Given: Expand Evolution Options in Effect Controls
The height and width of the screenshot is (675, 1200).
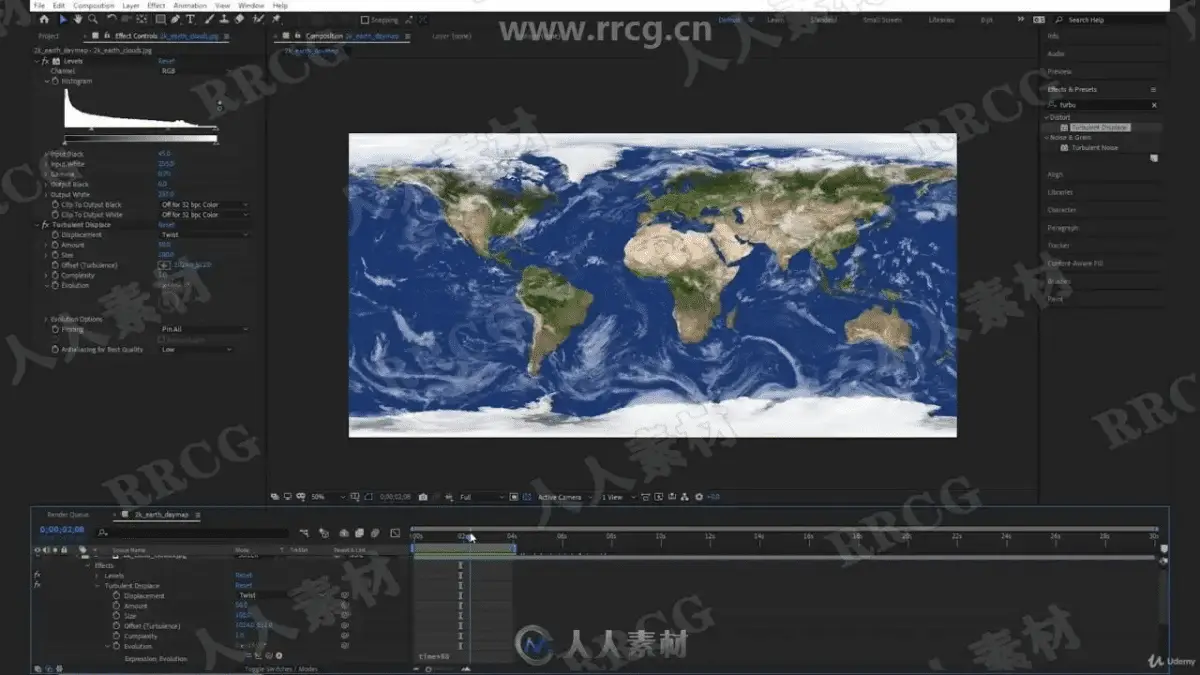Looking at the screenshot, I should click(47, 319).
